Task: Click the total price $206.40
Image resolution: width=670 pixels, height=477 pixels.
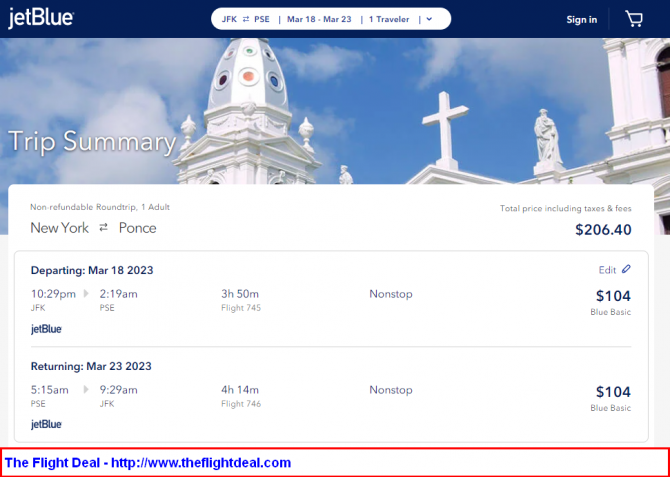Action: point(603,230)
